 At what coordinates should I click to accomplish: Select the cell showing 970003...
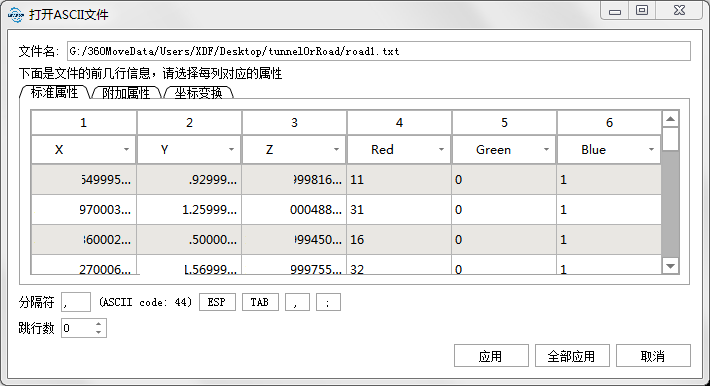click(84, 210)
